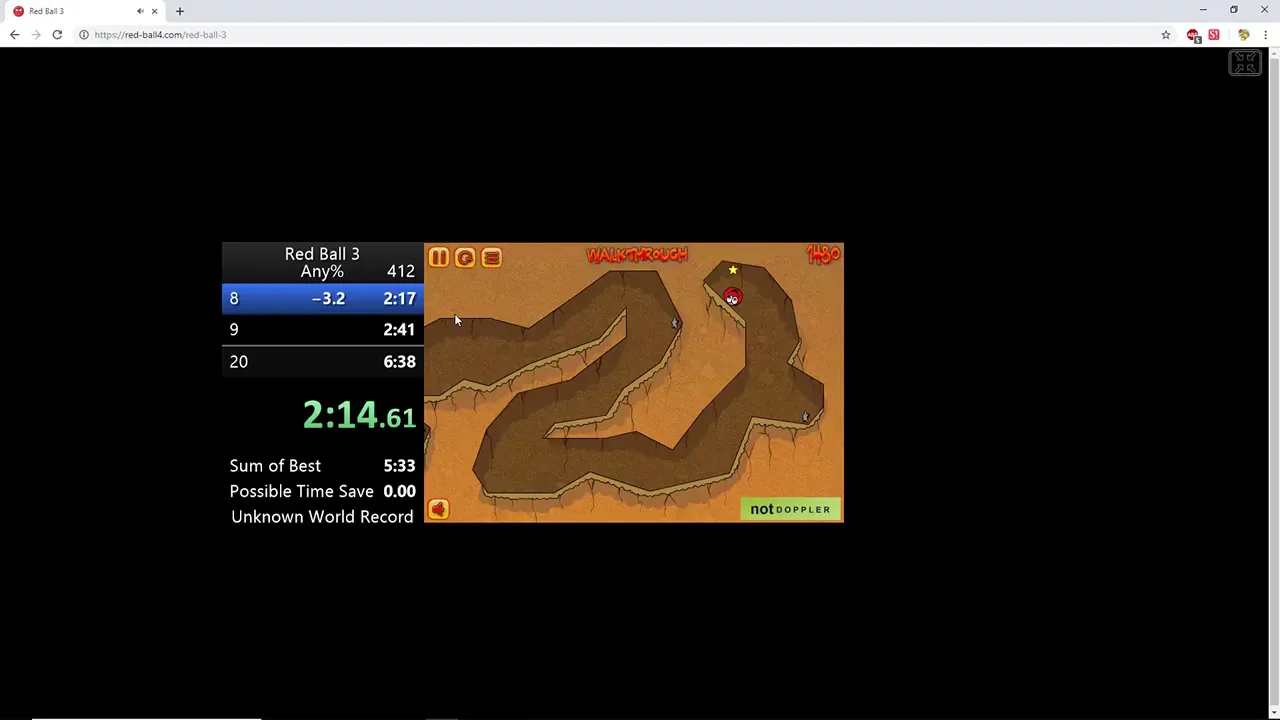This screenshot has width=1280, height=720.
Task: Click the game score 1480
Action: (823, 256)
